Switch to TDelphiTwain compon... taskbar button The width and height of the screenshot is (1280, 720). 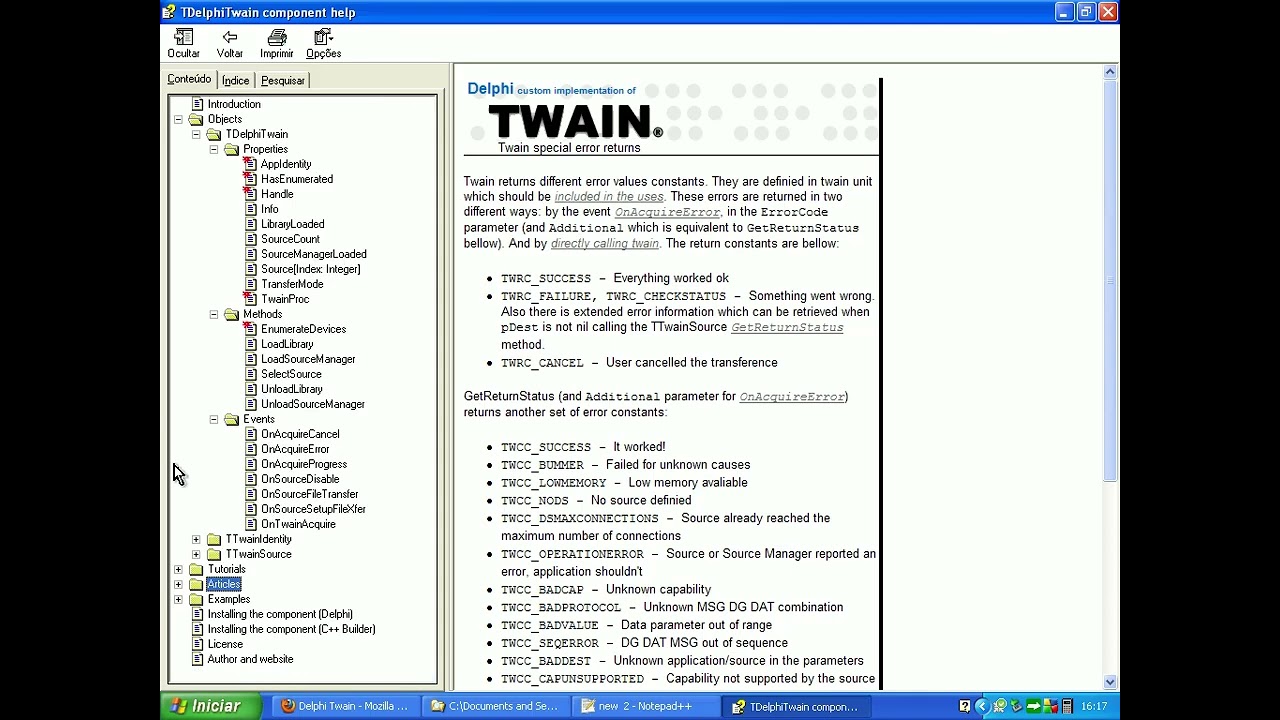795,706
